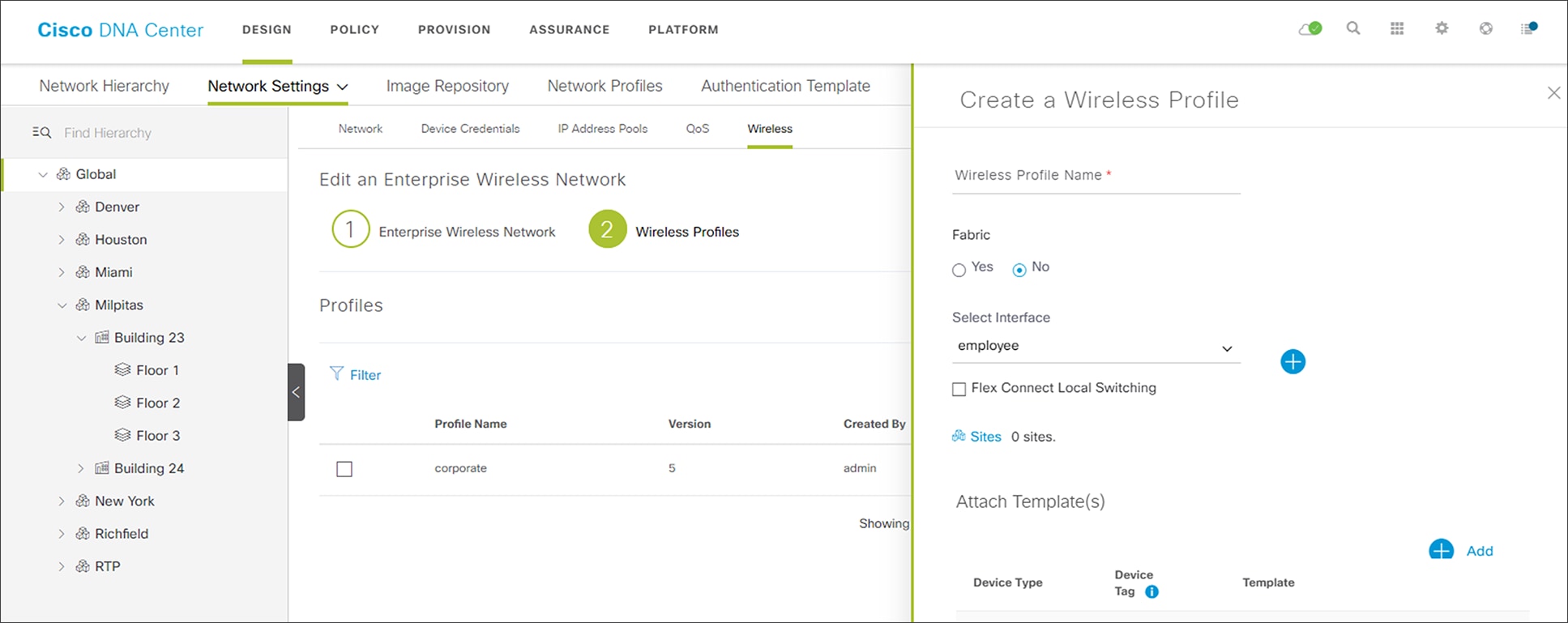This screenshot has width=1568, height=623.
Task: Open the POLICY menu
Action: click(x=354, y=29)
